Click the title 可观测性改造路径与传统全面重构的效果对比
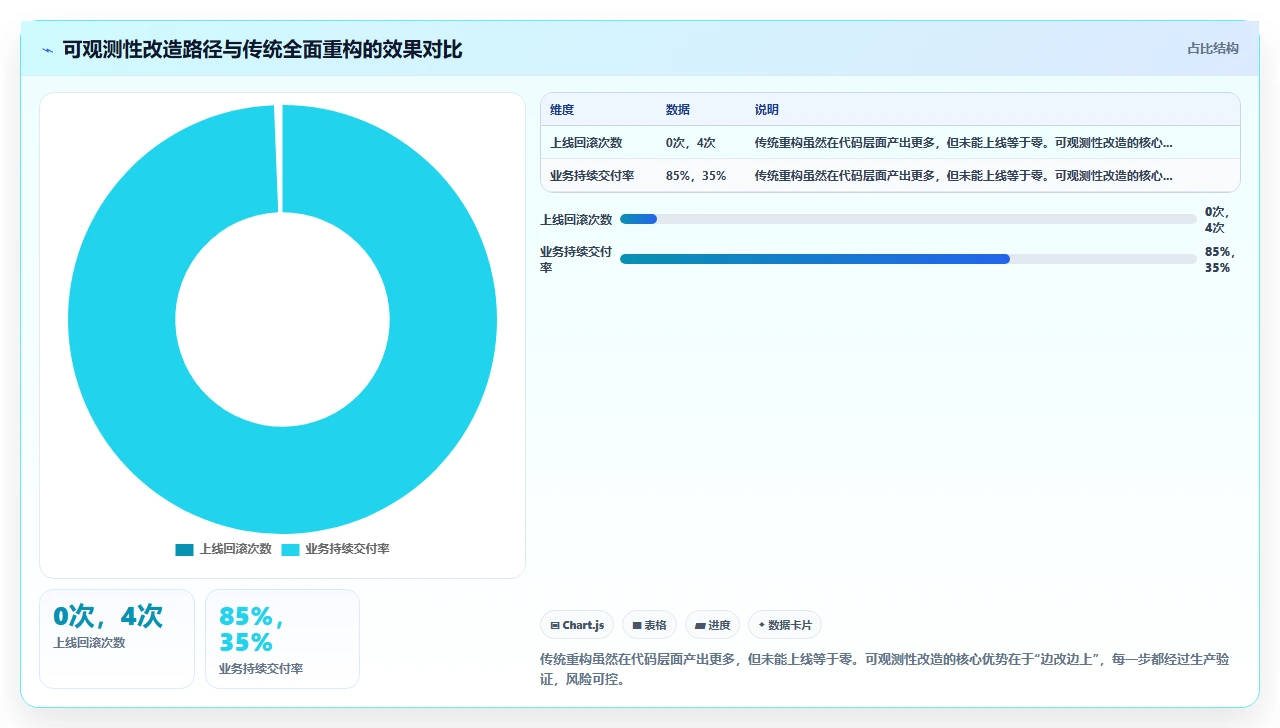This screenshot has width=1280, height=728. tap(263, 50)
